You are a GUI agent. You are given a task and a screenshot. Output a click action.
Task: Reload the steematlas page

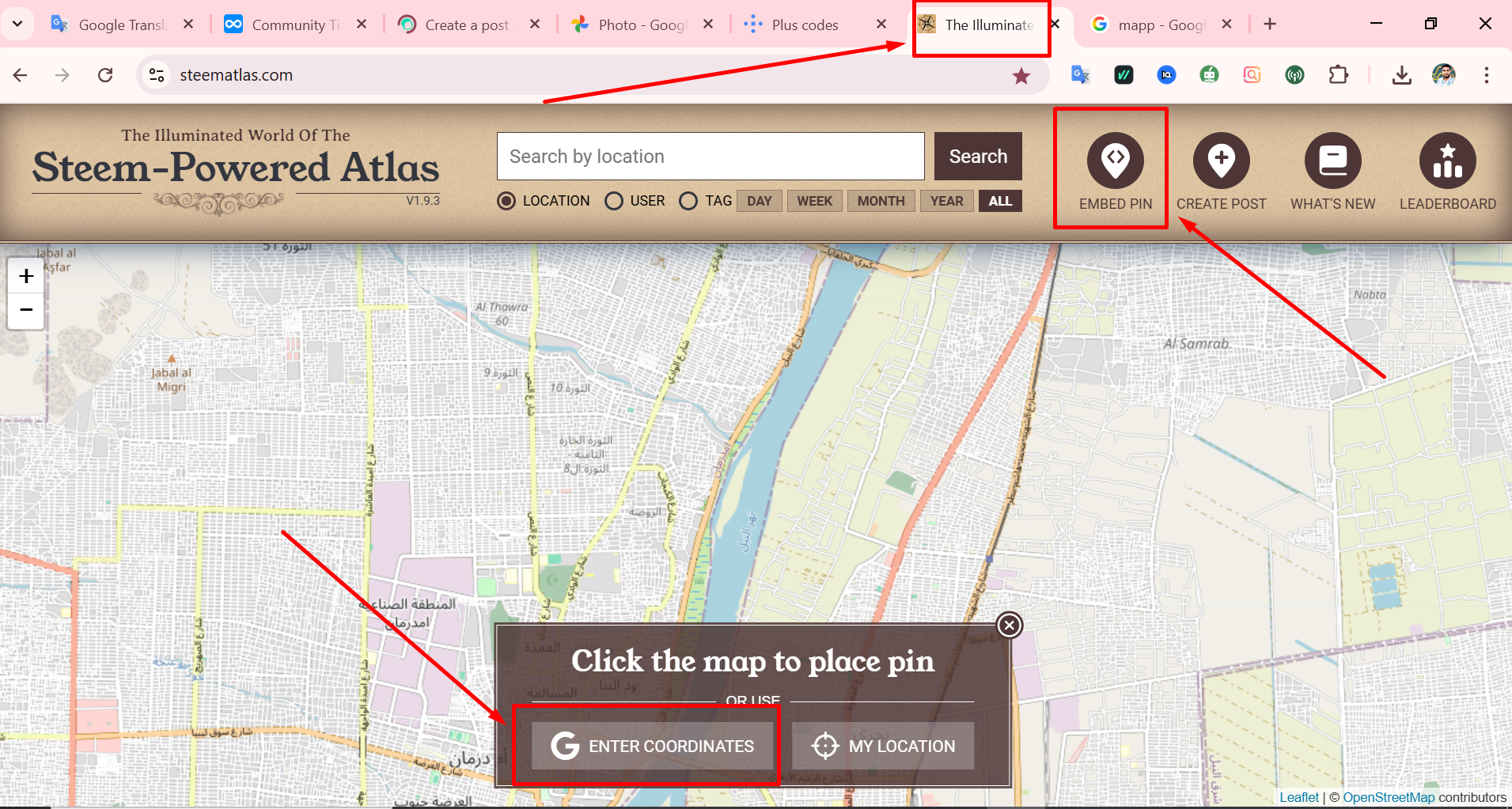pyautogui.click(x=105, y=75)
